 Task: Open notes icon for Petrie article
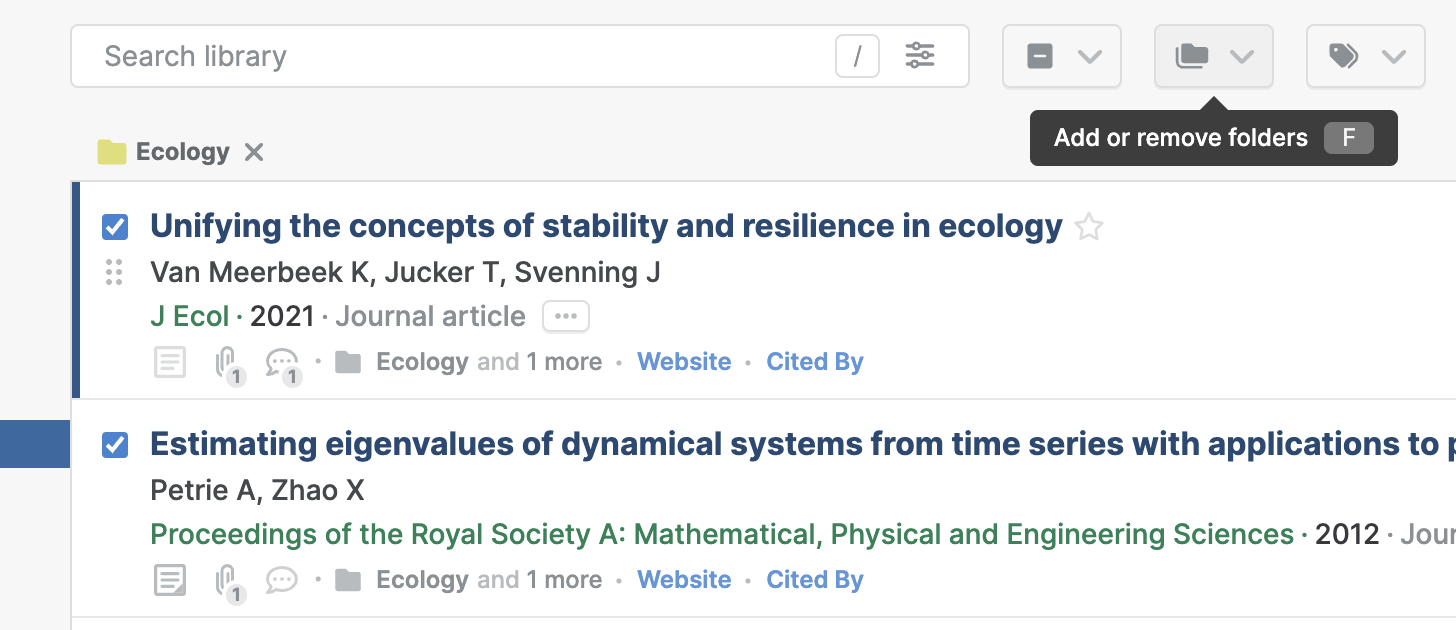170,580
